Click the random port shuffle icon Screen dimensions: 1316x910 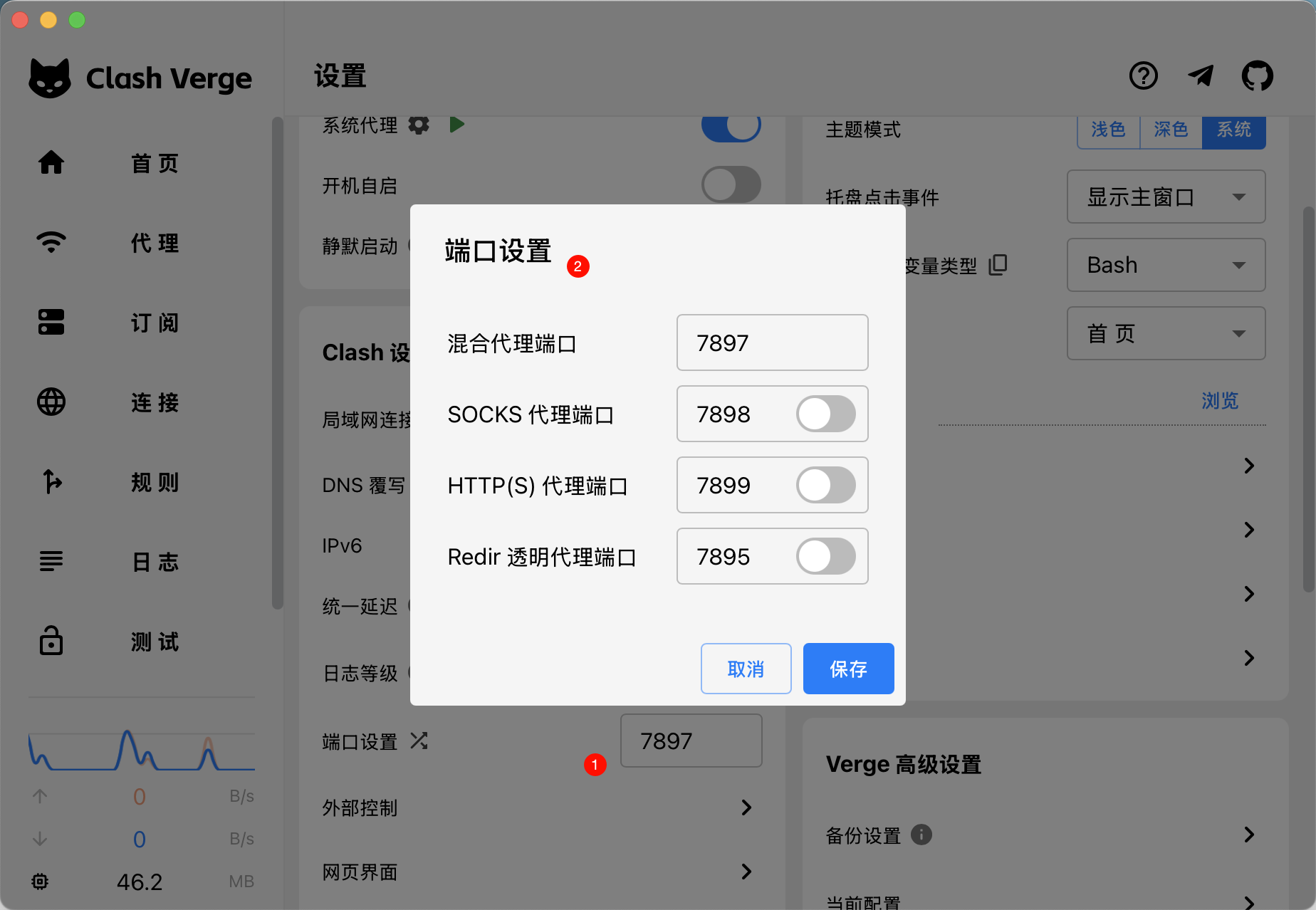point(419,741)
